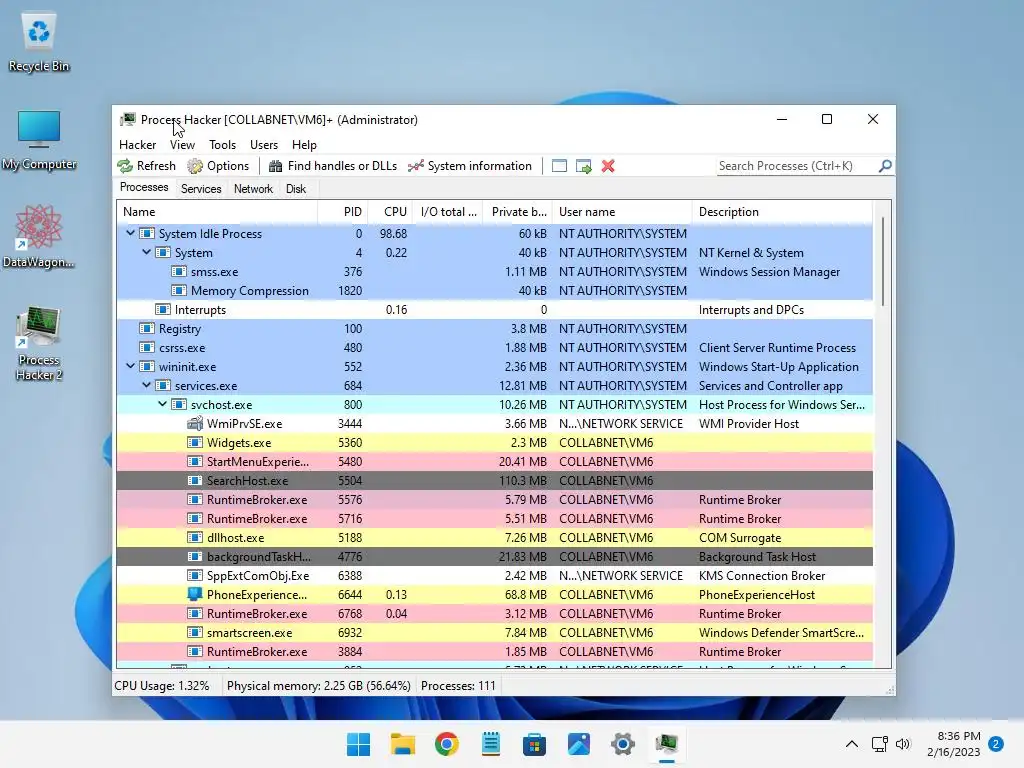Focus the Search Processes input field
Screen dimensions: 1024x768
pos(797,166)
